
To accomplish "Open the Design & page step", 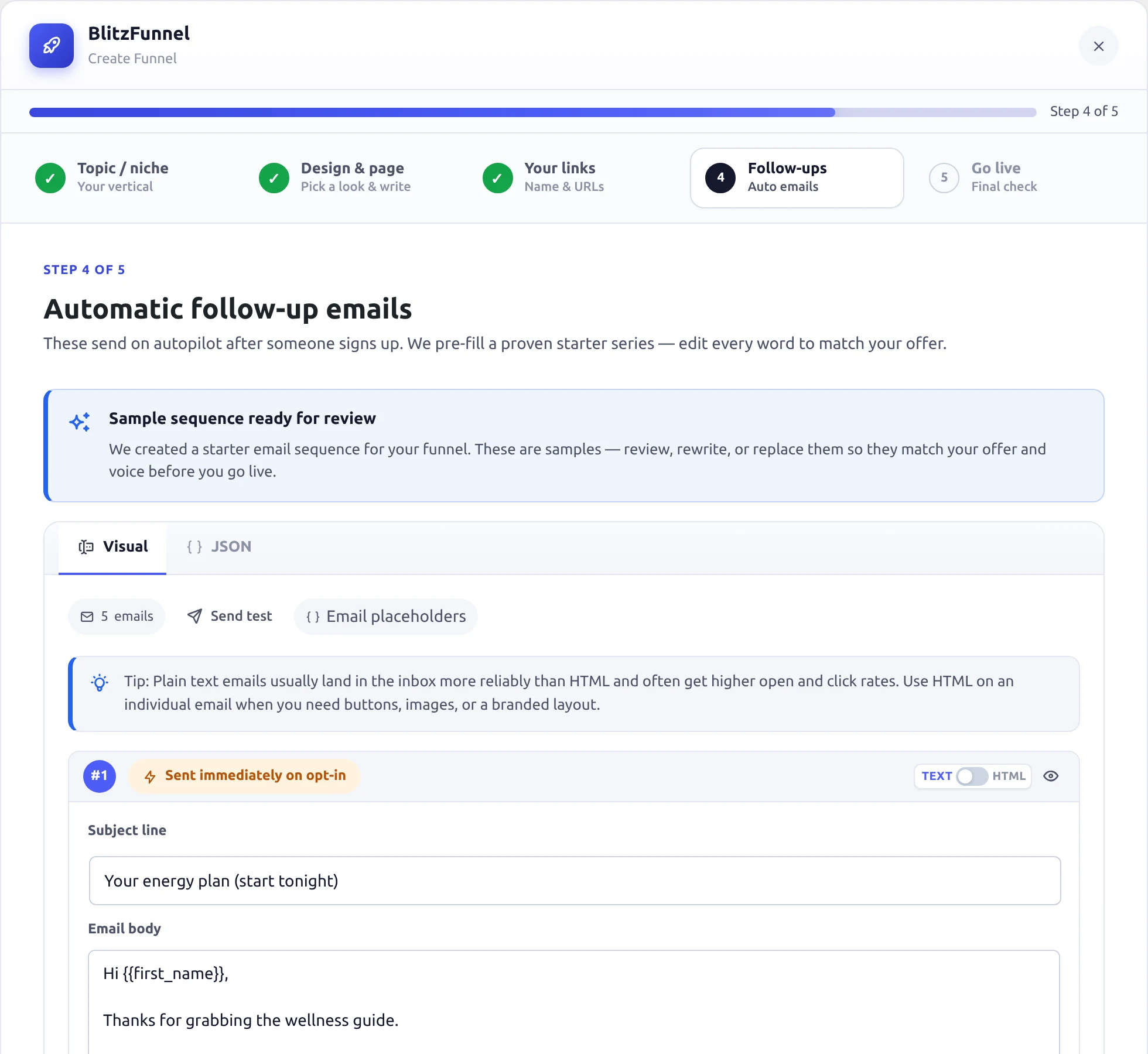I will click(335, 177).
